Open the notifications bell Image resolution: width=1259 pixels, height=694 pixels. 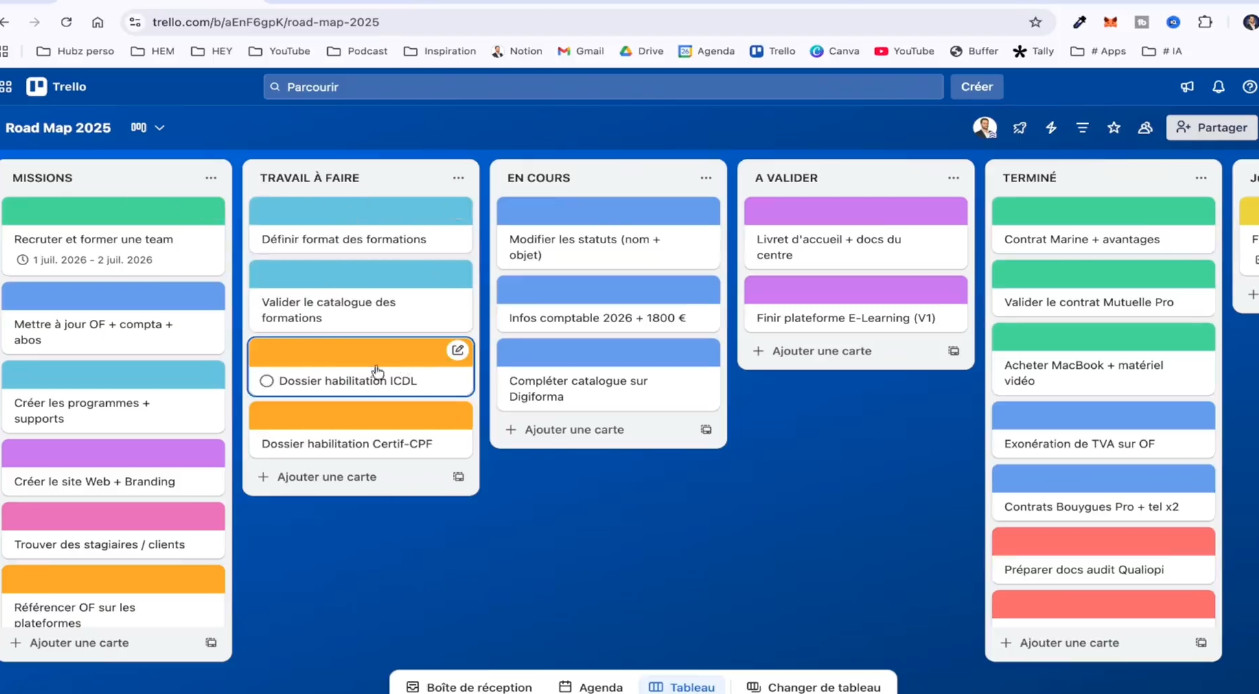1218,87
